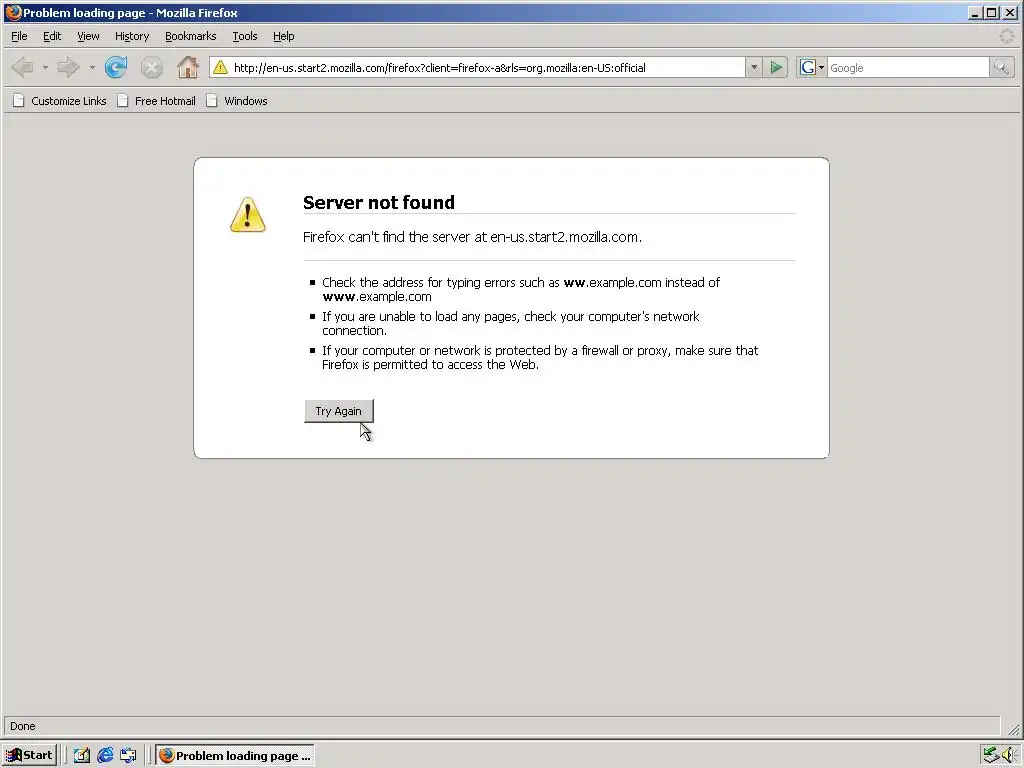Click the Try Again button
This screenshot has width=1024, height=768.
tap(338, 411)
